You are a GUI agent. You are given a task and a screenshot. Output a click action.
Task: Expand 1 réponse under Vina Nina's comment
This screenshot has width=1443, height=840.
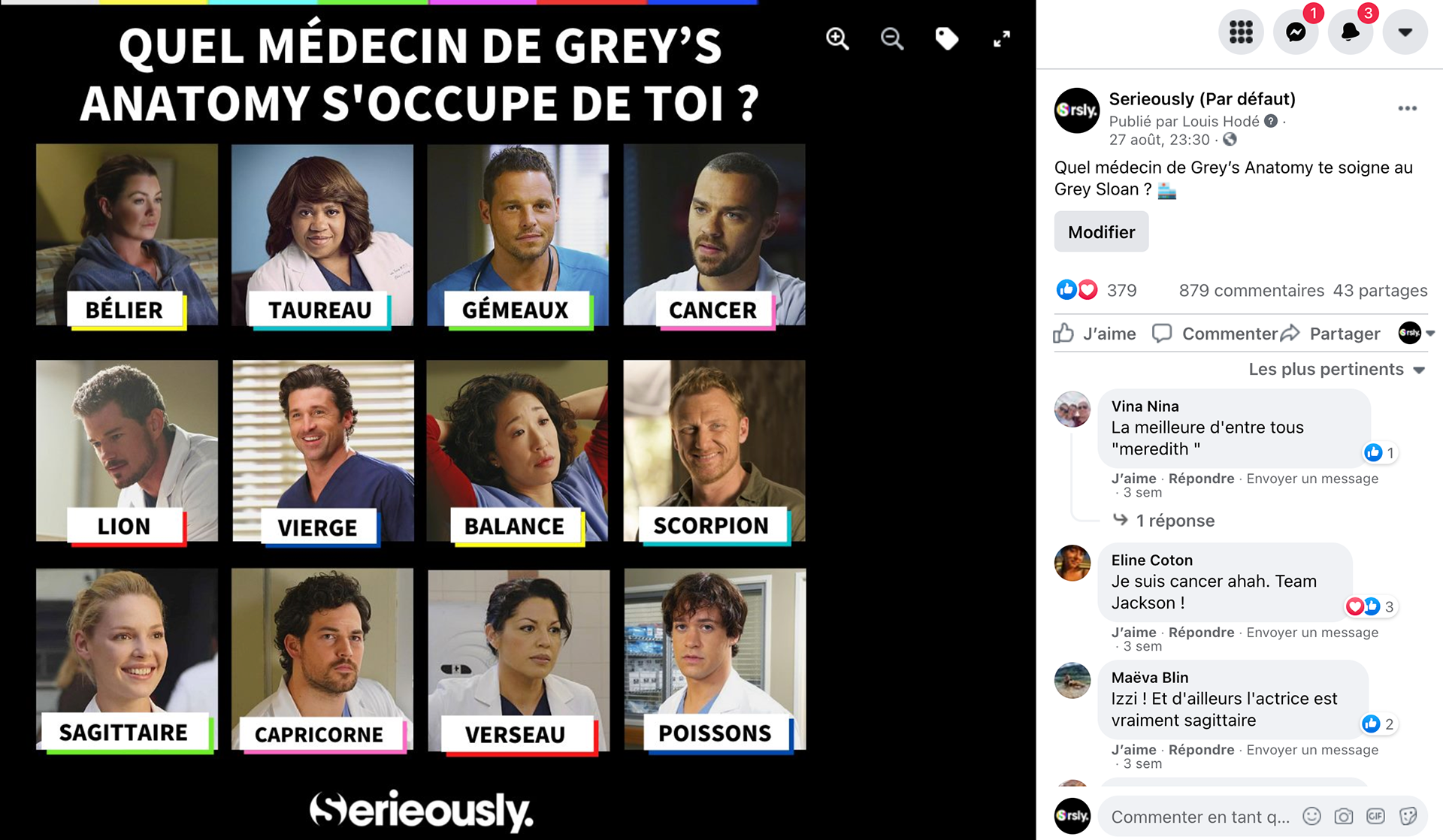tap(1175, 521)
